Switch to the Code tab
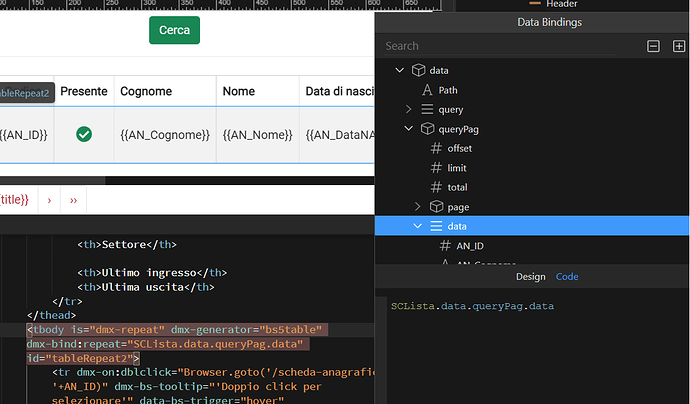 click(567, 277)
